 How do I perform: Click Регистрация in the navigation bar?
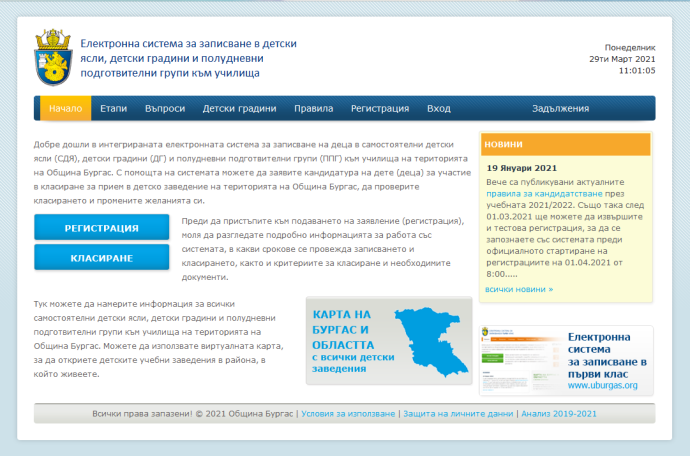pos(379,108)
